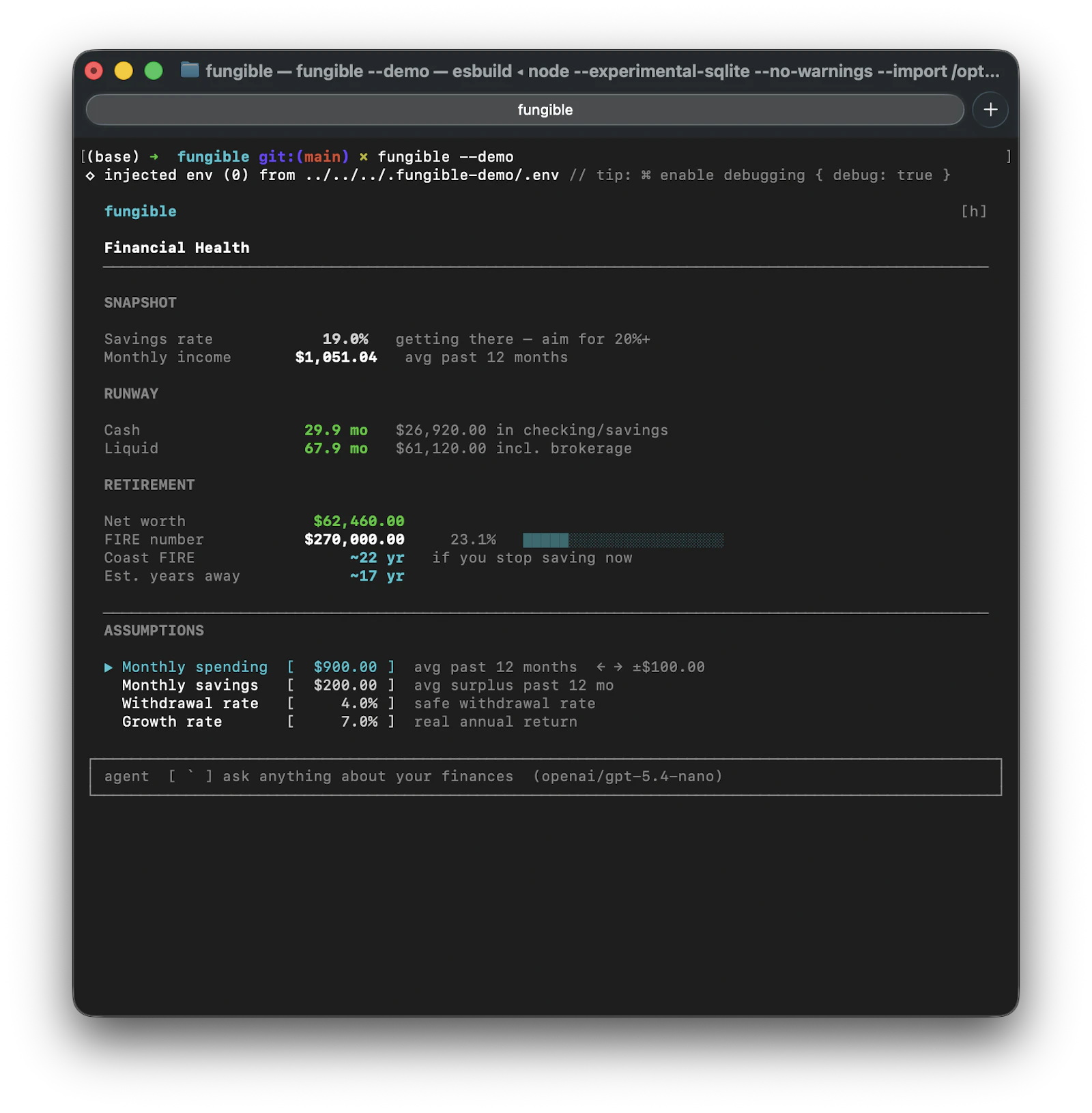1092x1113 pixels.
Task: Click the selection arrow beside Monthly spending
Action: click(x=109, y=667)
